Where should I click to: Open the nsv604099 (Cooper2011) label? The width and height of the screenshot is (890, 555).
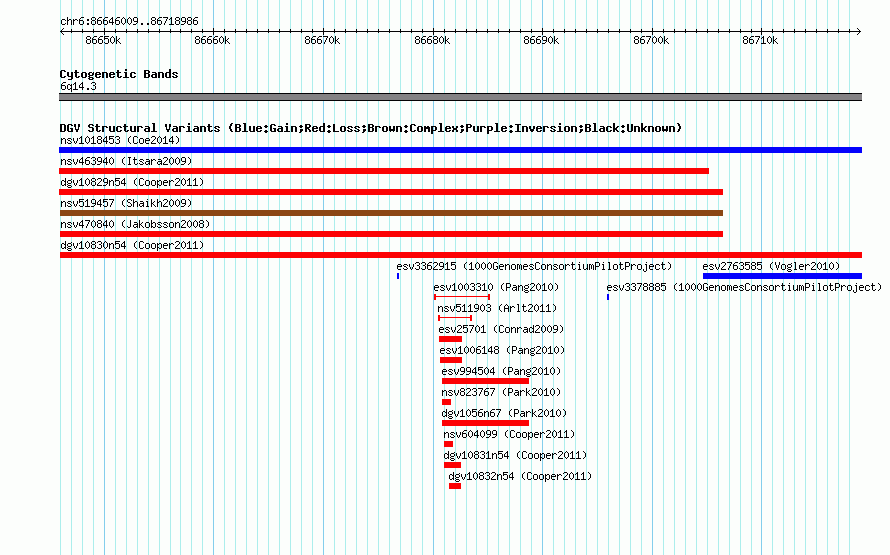pyautogui.click(x=509, y=434)
